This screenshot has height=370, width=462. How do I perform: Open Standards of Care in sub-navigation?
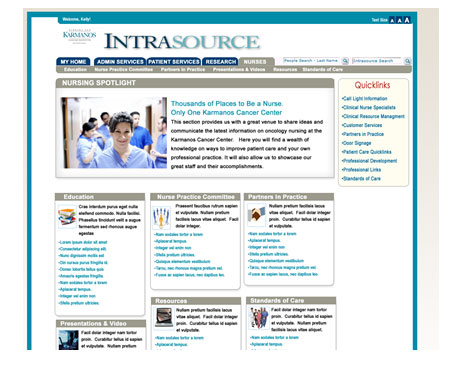tap(322, 69)
